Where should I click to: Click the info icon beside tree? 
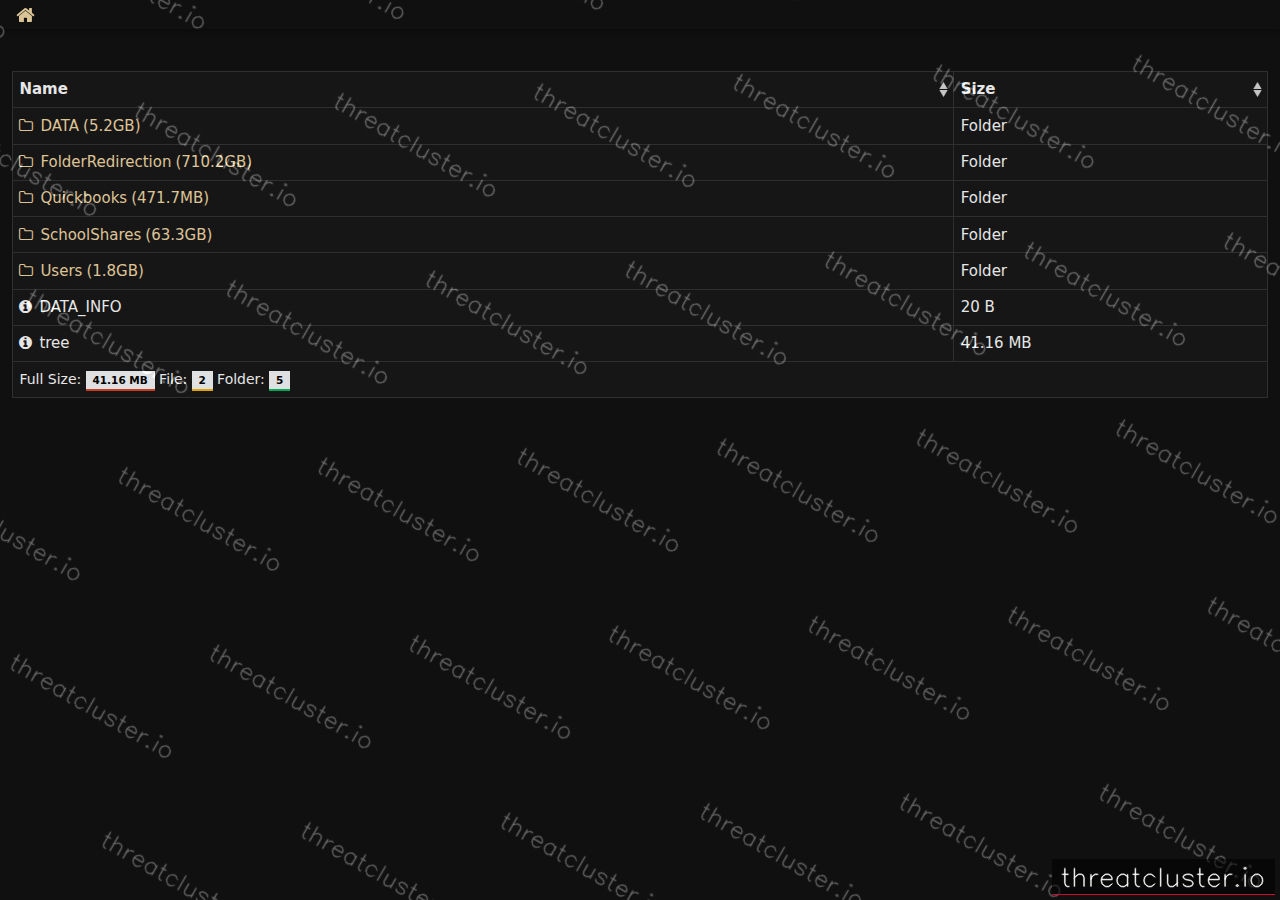tap(26, 342)
